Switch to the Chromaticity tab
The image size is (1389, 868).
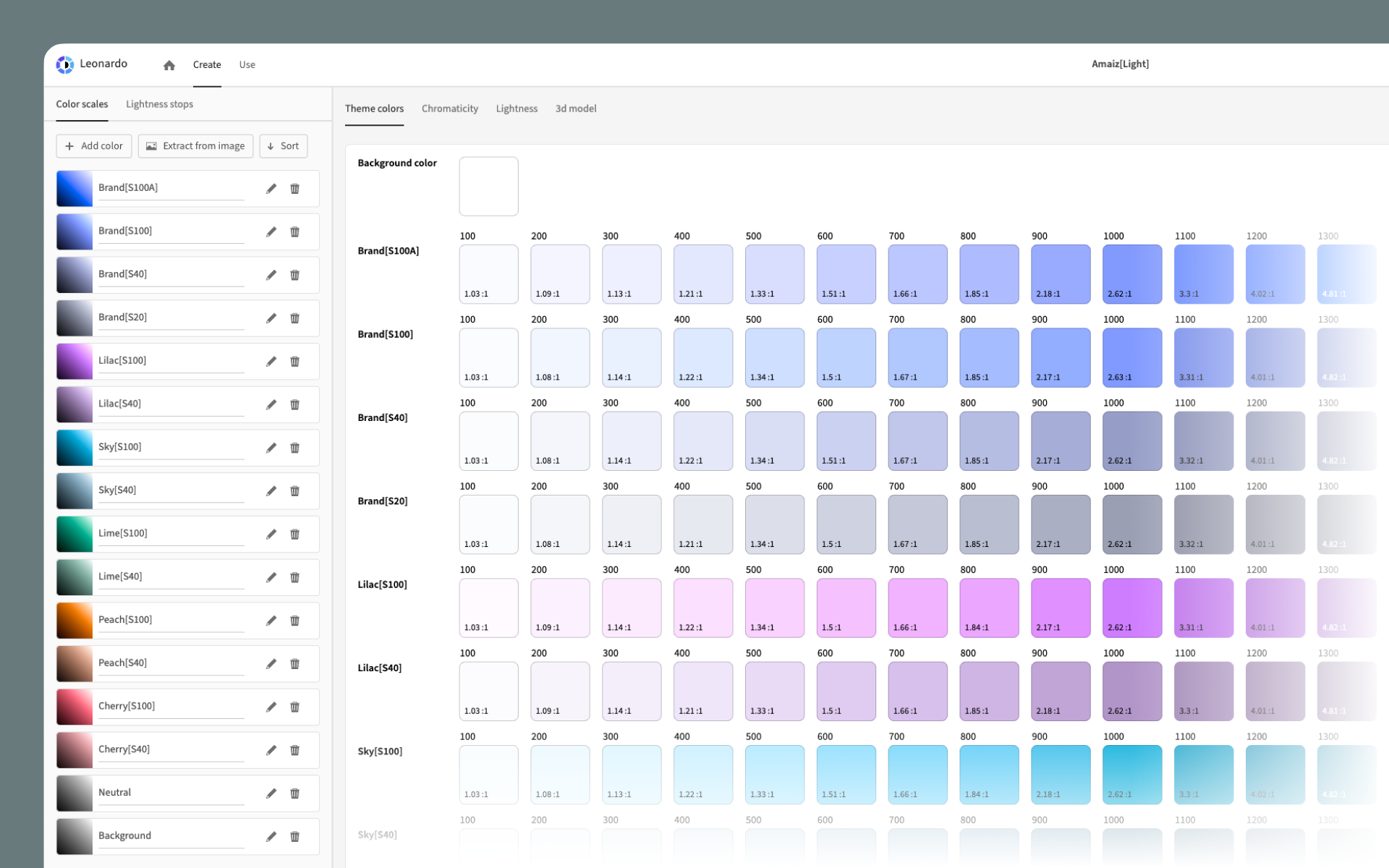[450, 109]
